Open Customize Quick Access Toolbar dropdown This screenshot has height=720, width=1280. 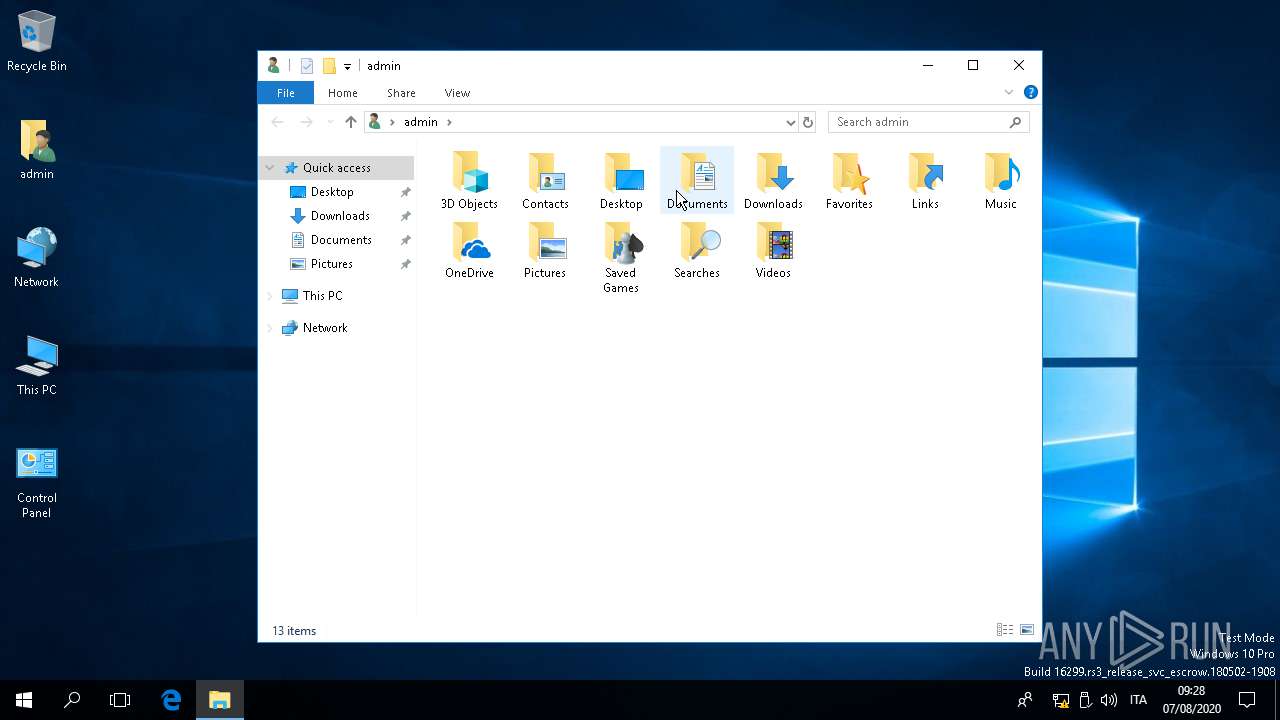pyautogui.click(x=347, y=67)
